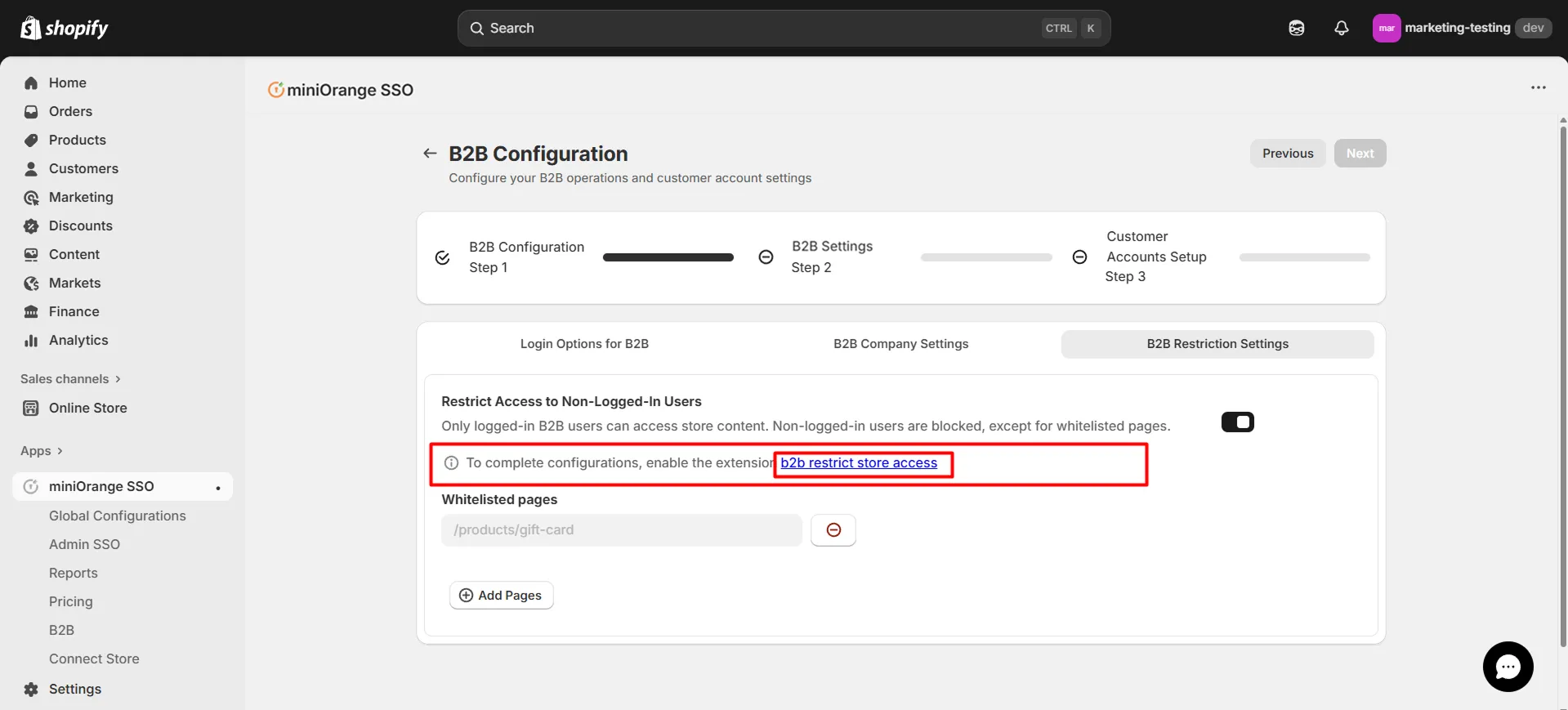
Task: Click the Markets globe icon
Action: tap(31, 283)
